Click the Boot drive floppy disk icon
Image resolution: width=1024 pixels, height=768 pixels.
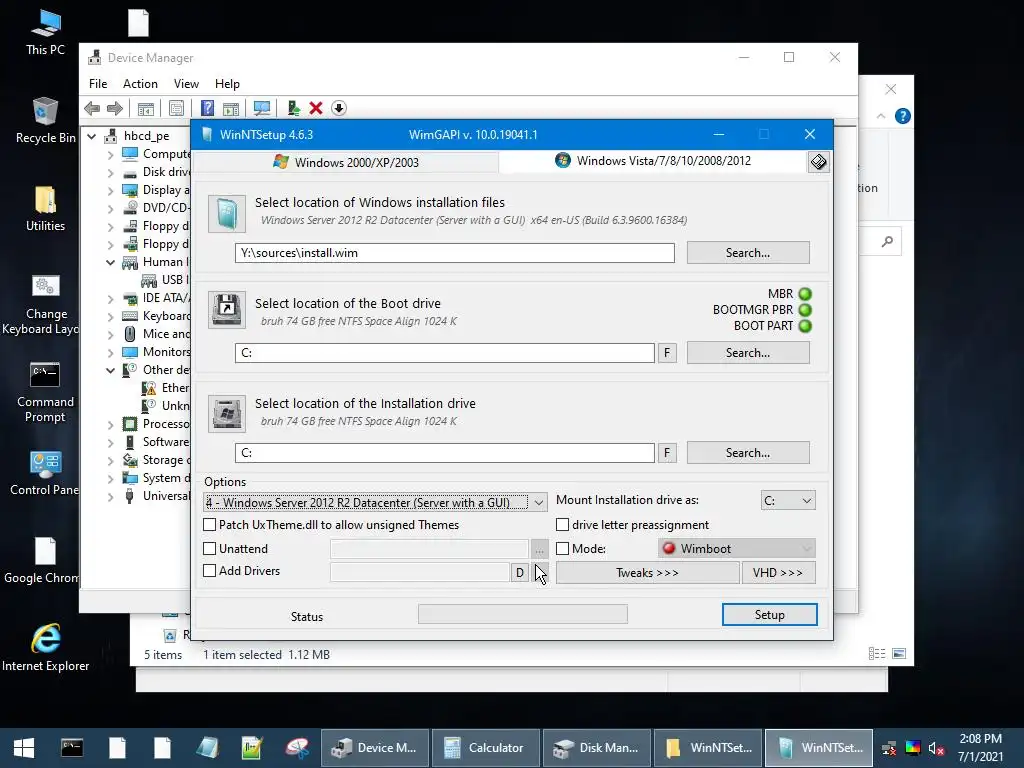tap(227, 310)
